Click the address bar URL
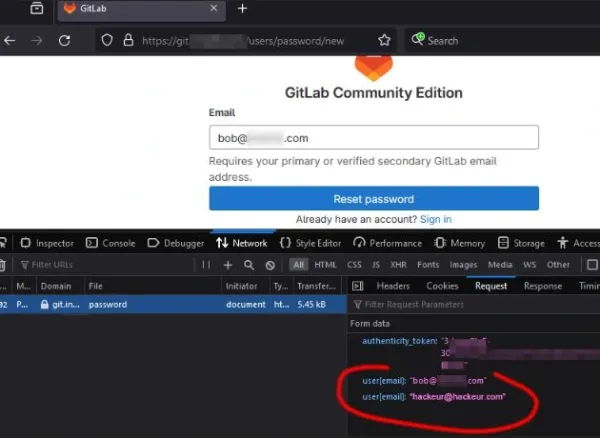This screenshot has width=600, height=438. pyautogui.click(x=243, y=41)
